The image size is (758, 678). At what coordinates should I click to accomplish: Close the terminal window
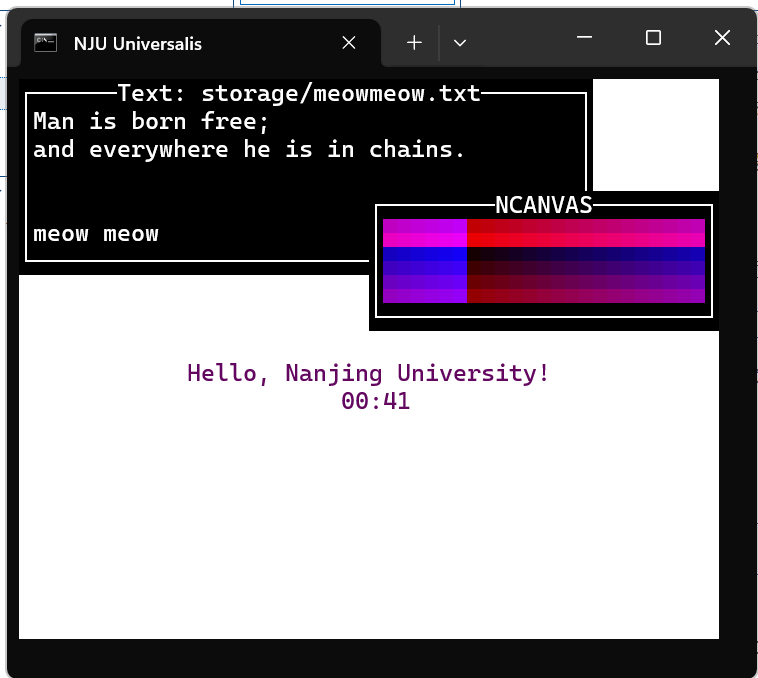pyautogui.click(x=722, y=38)
